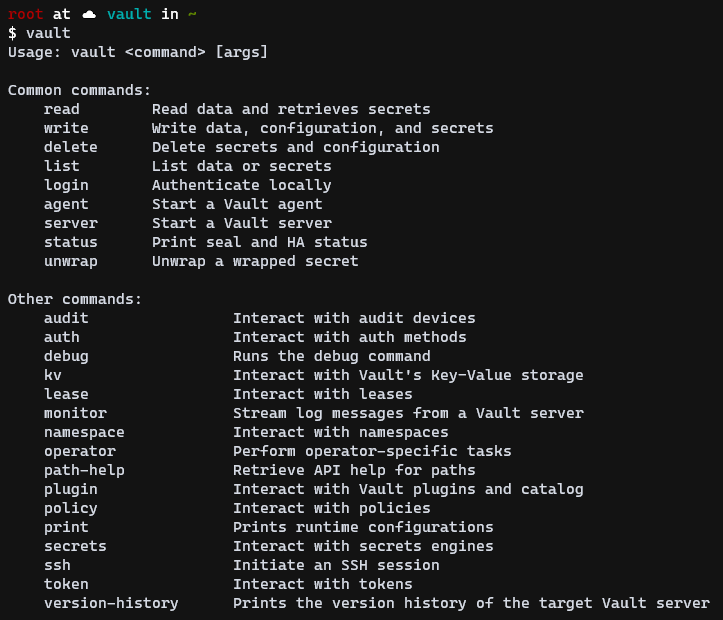Click the 'kv' command name
Screen dimensions: 723x620
tap(53, 375)
